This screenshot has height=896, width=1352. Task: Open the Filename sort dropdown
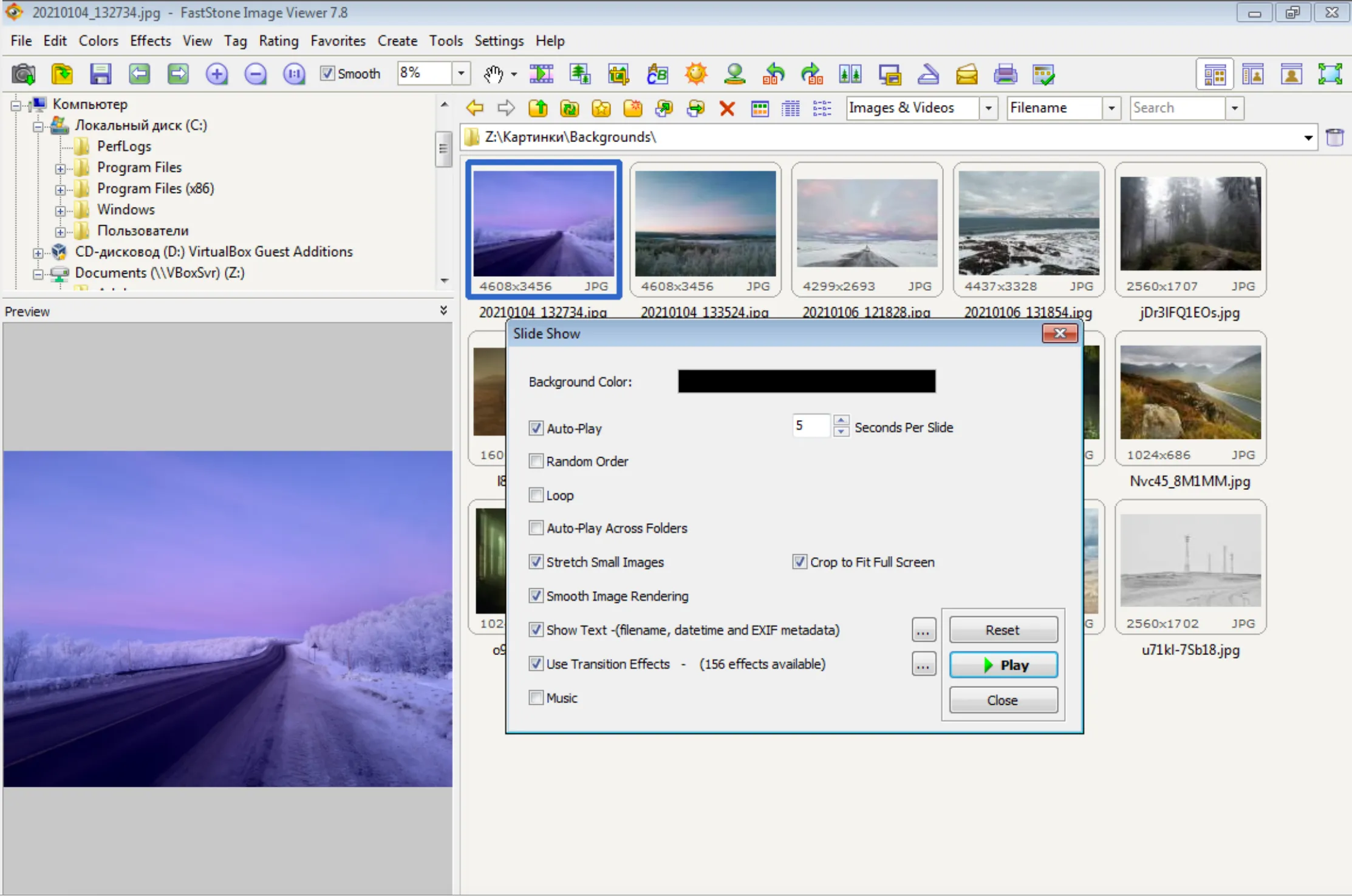click(1111, 108)
